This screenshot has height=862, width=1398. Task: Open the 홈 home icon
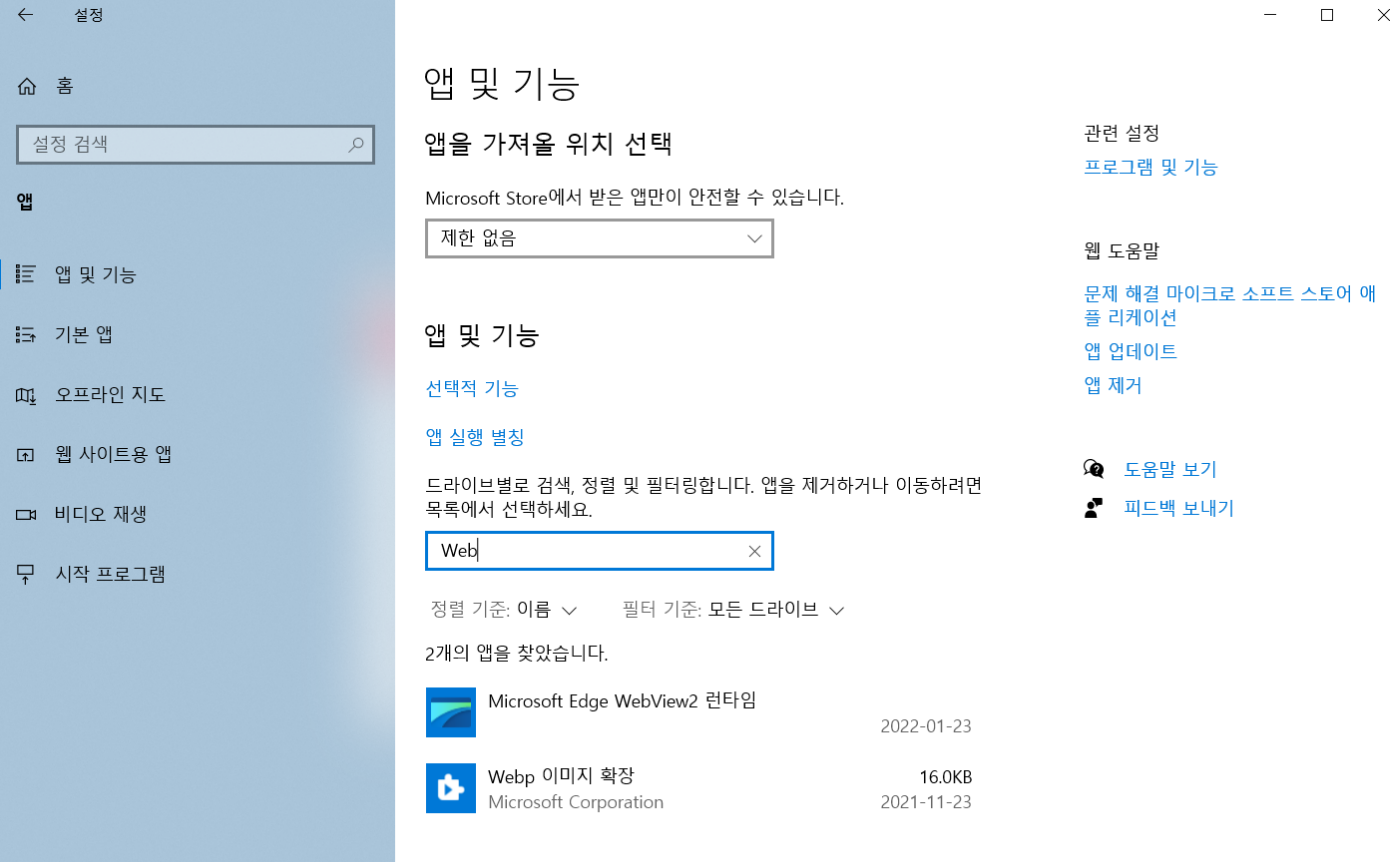click(27, 87)
